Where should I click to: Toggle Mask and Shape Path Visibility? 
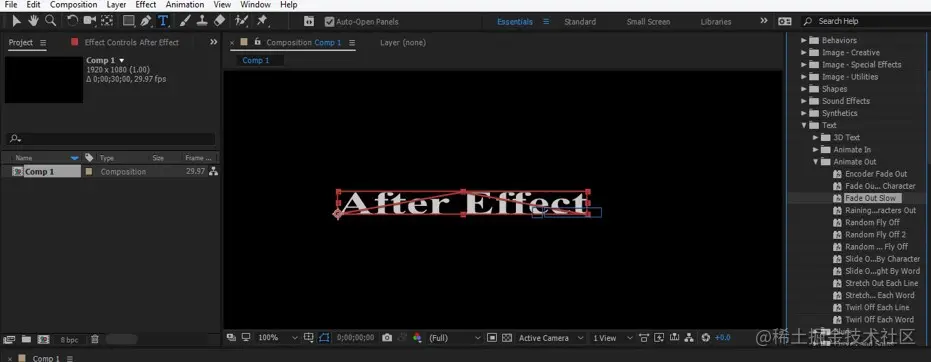point(324,338)
